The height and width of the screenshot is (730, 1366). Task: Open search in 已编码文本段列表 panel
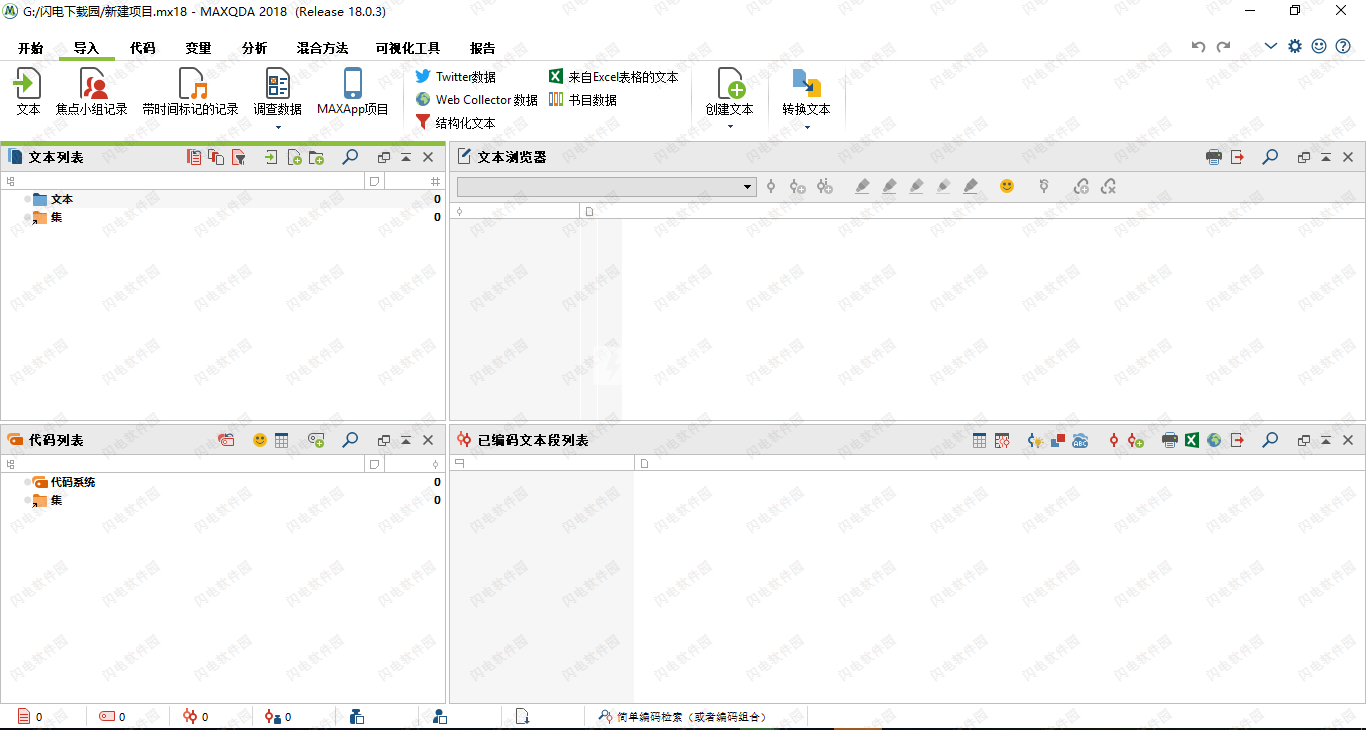click(x=1270, y=440)
